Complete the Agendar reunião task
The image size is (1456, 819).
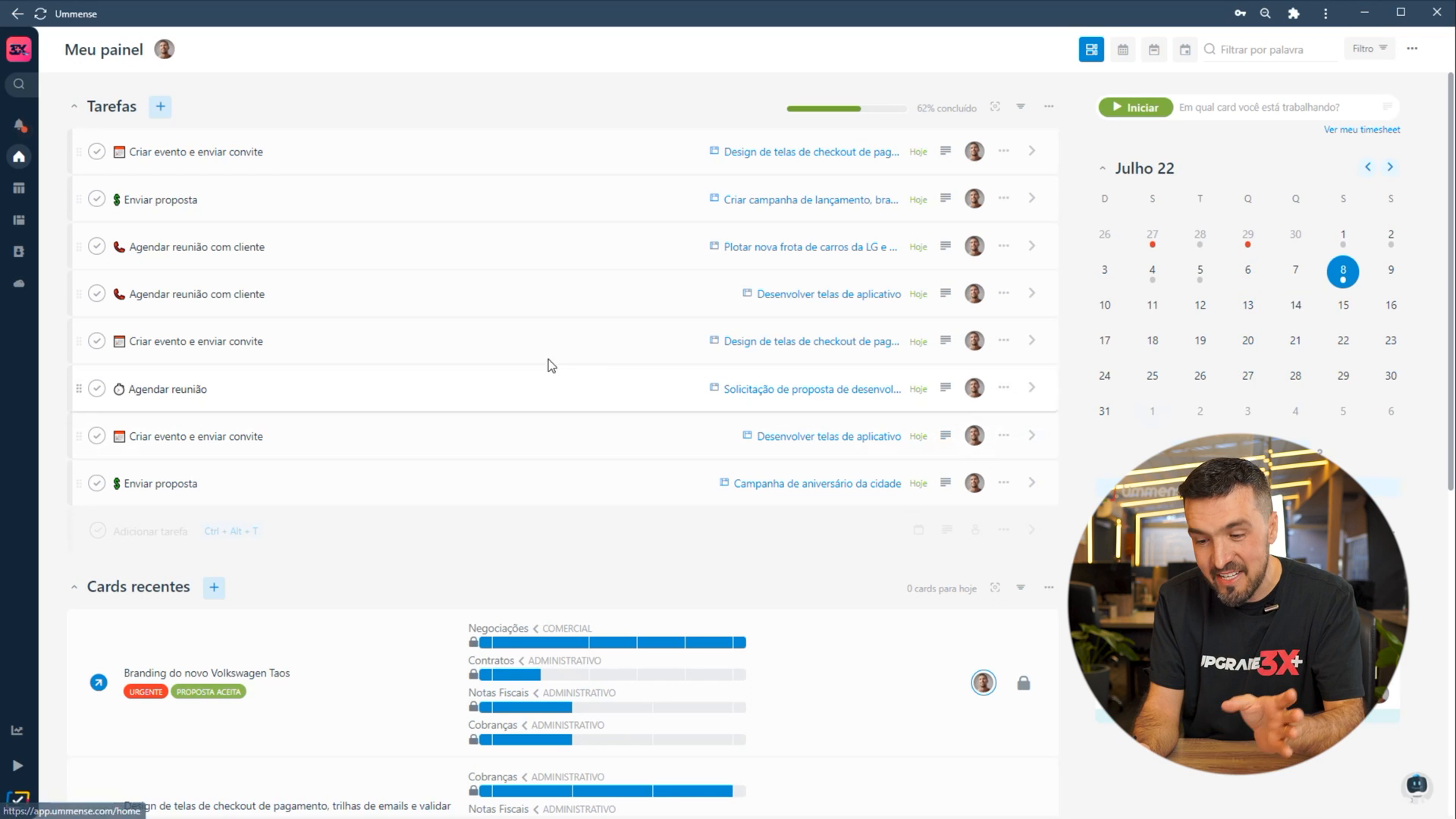point(96,388)
